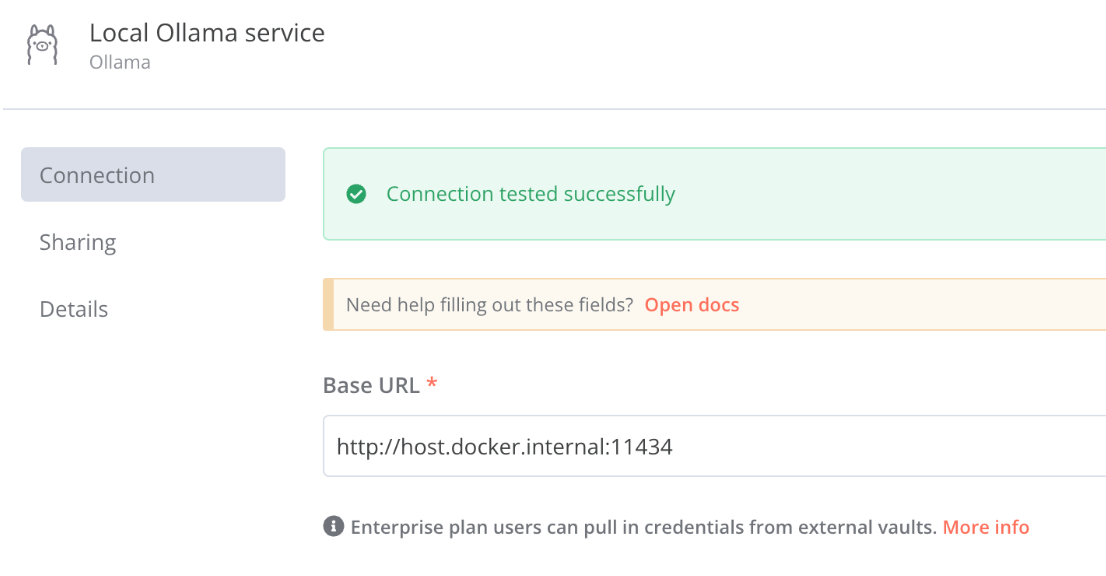Click the 'Local Ollama service' credential name
This screenshot has height=576, width=1106.
tap(207, 32)
